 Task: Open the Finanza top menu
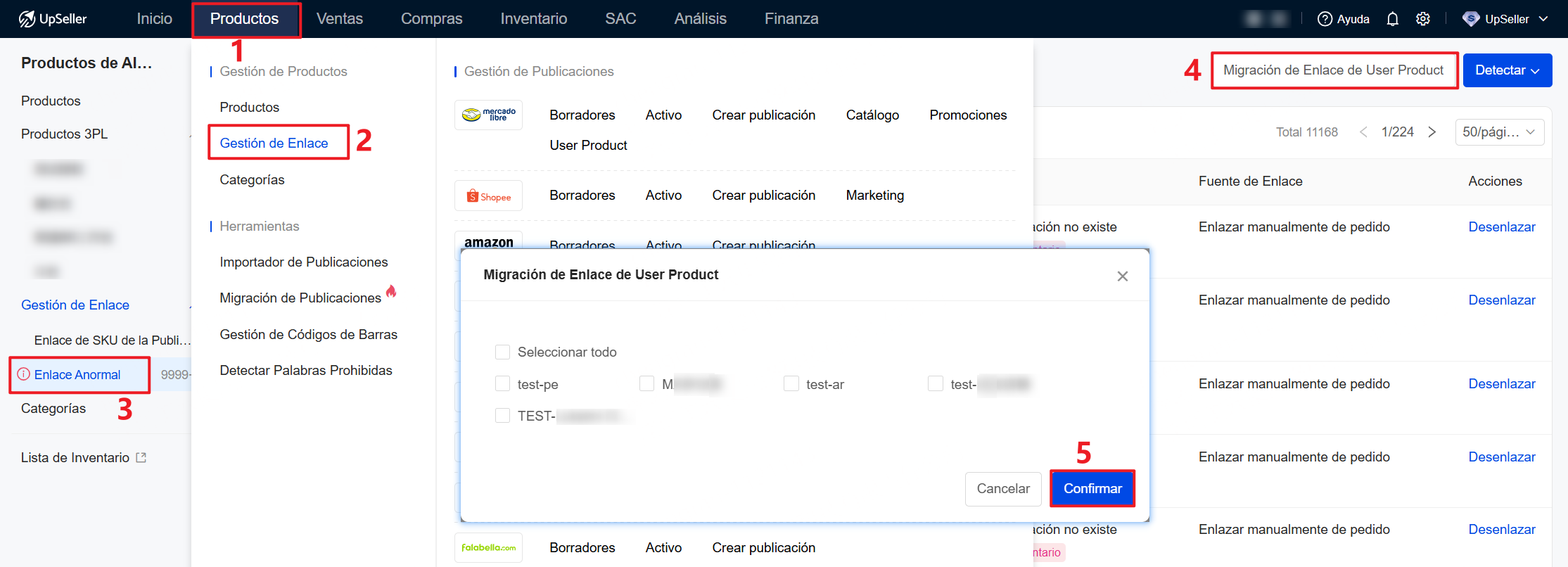tap(791, 19)
